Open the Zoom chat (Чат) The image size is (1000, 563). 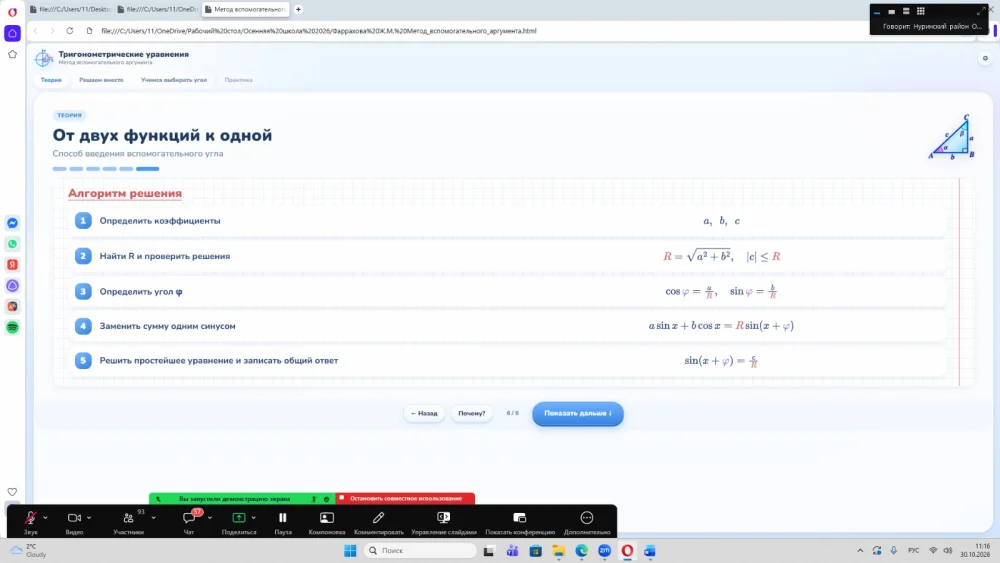point(189,518)
